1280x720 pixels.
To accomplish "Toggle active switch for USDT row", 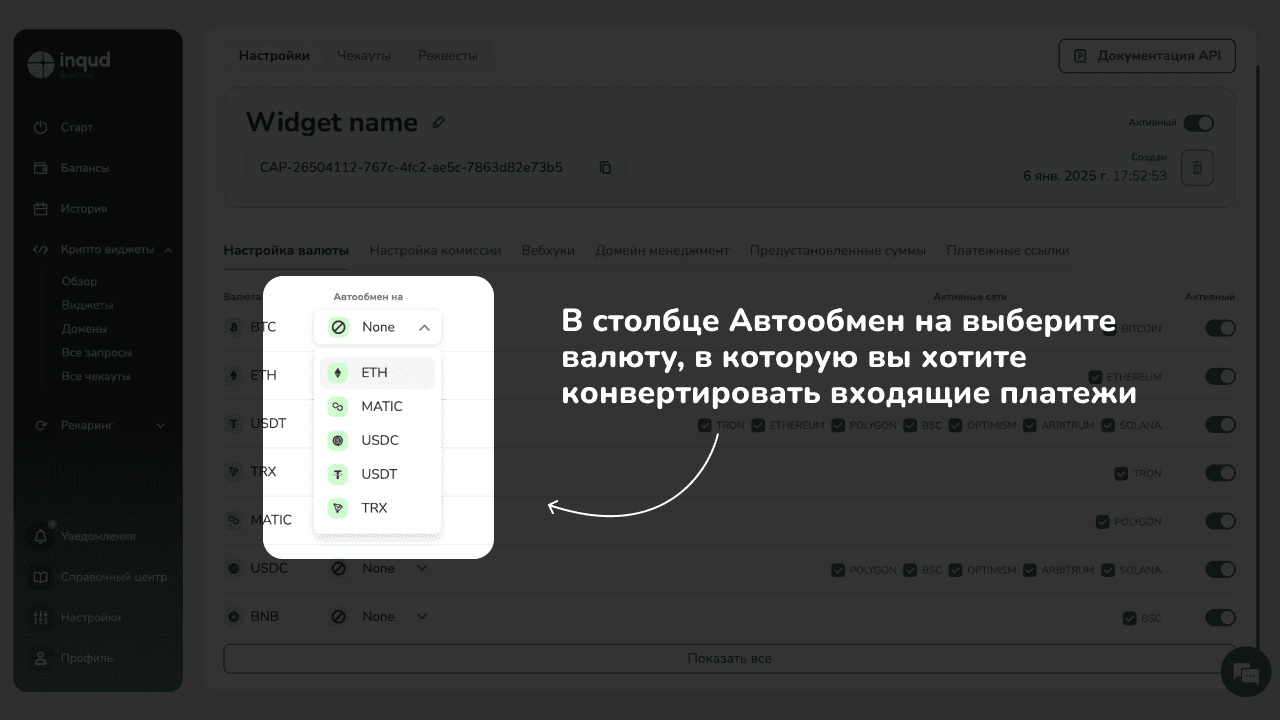I will pos(1220,424).
